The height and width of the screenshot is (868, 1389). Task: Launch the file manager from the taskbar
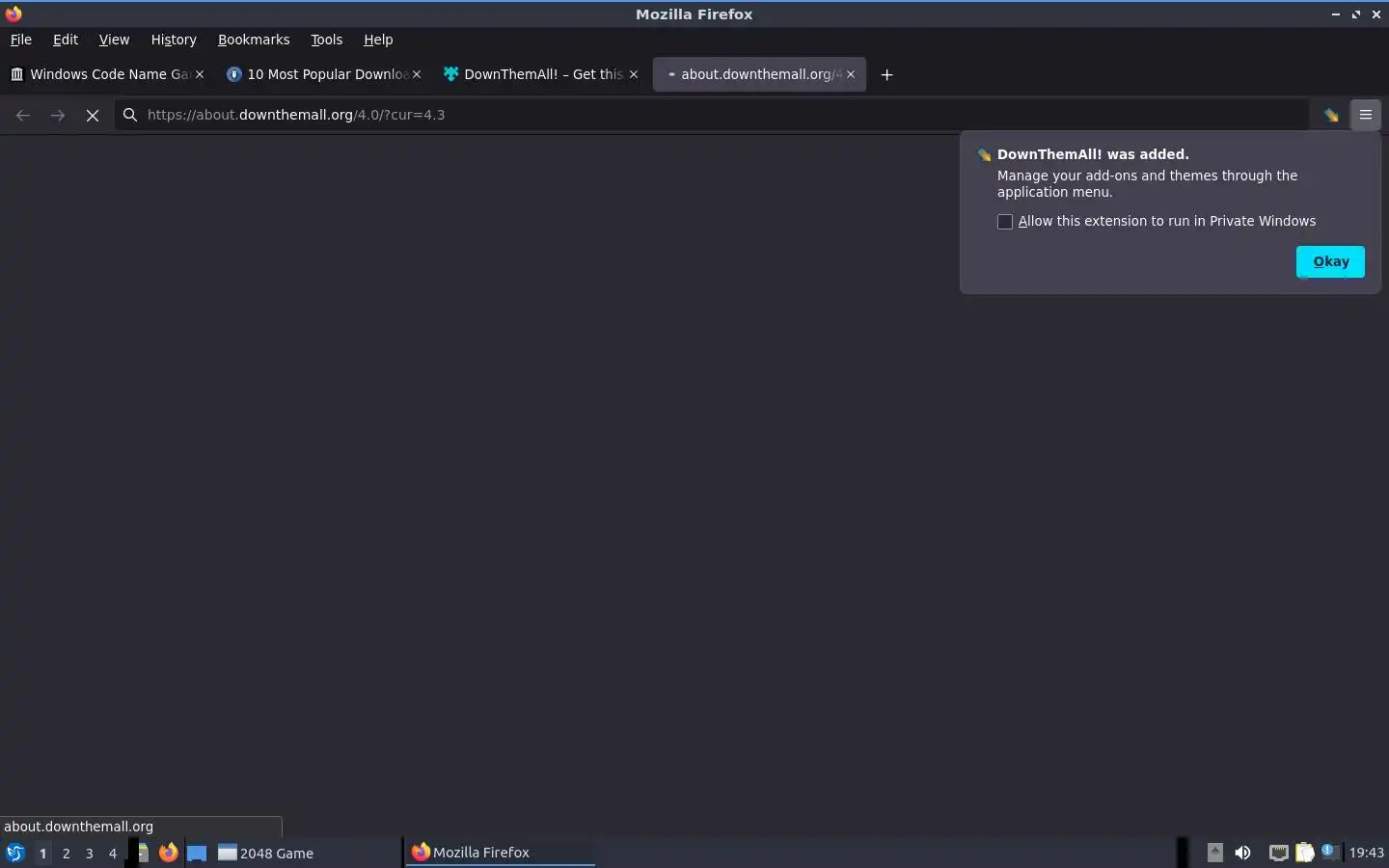click(x=142, y=853)
